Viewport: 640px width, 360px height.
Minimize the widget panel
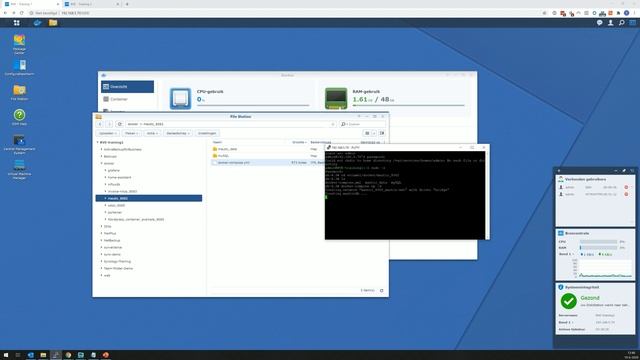pyautogui.click(x=616, y=171)
